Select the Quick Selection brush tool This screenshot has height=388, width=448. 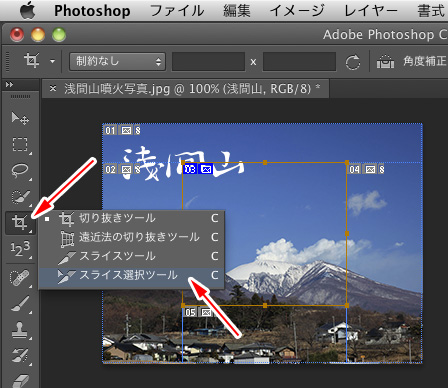pyautogui.click(x=20, y=197)
